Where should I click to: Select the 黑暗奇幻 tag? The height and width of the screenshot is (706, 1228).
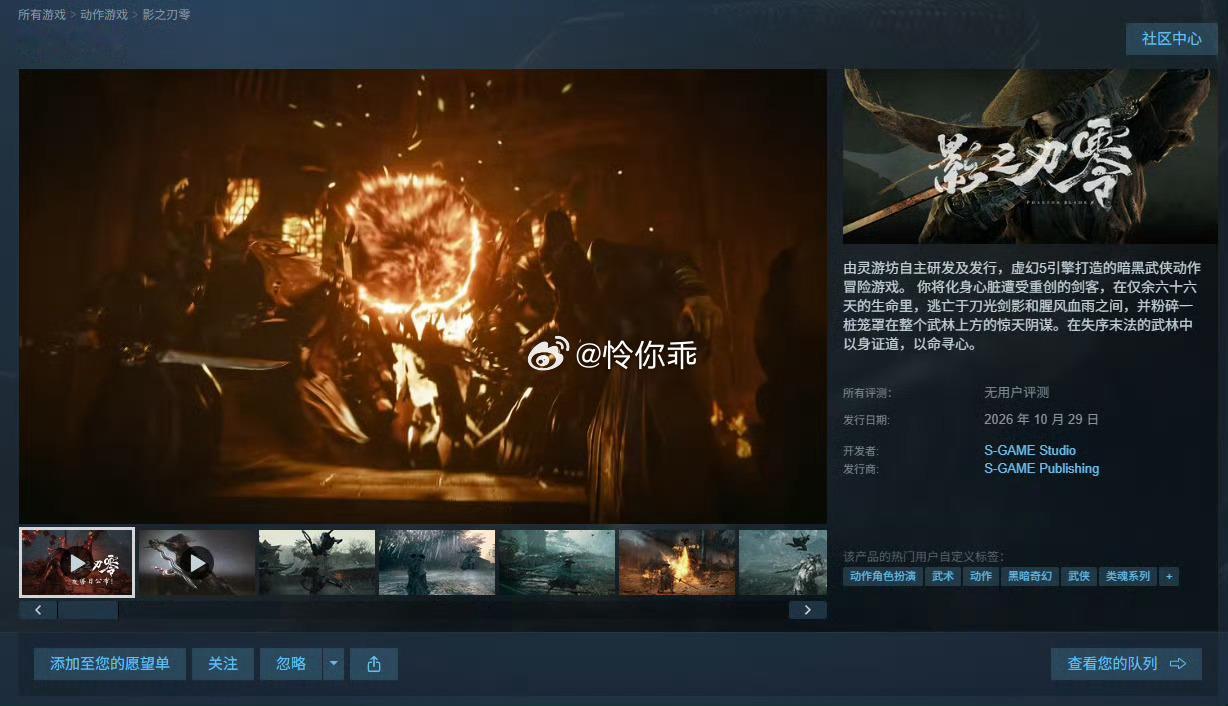[1030, 577]
